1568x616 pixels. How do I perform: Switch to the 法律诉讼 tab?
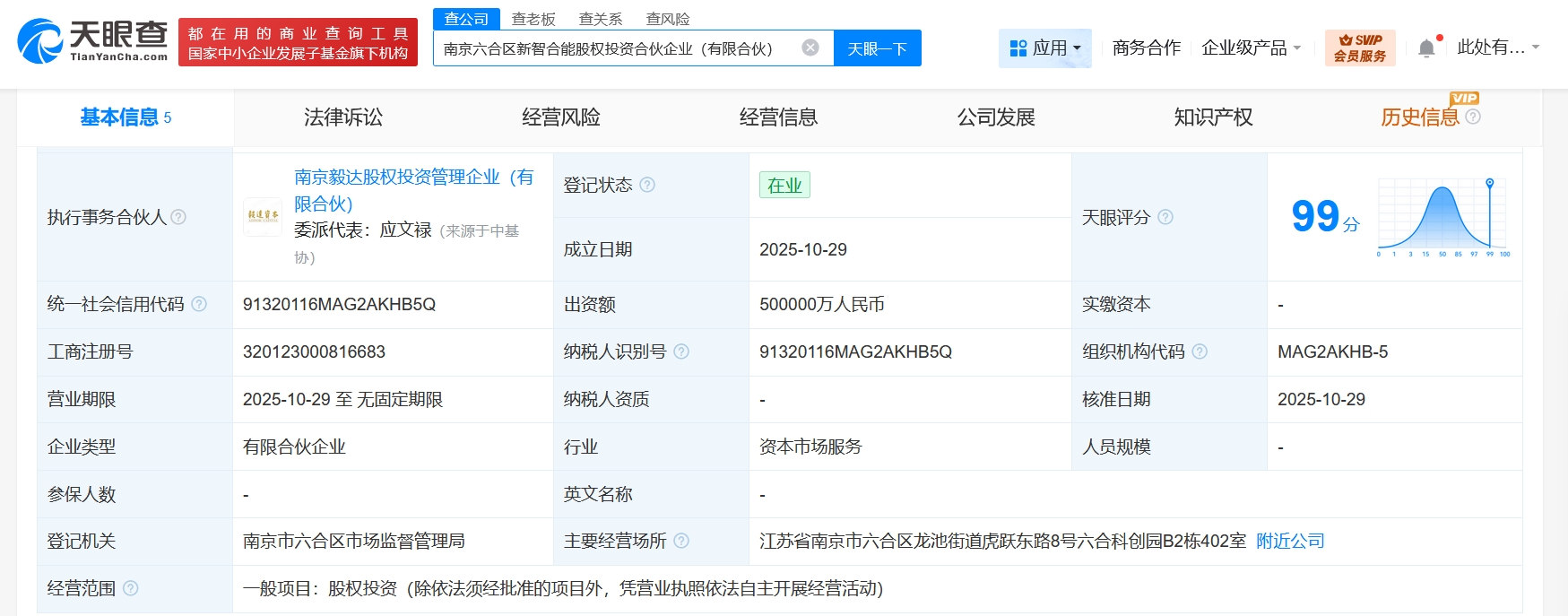(x=342, y=117)
